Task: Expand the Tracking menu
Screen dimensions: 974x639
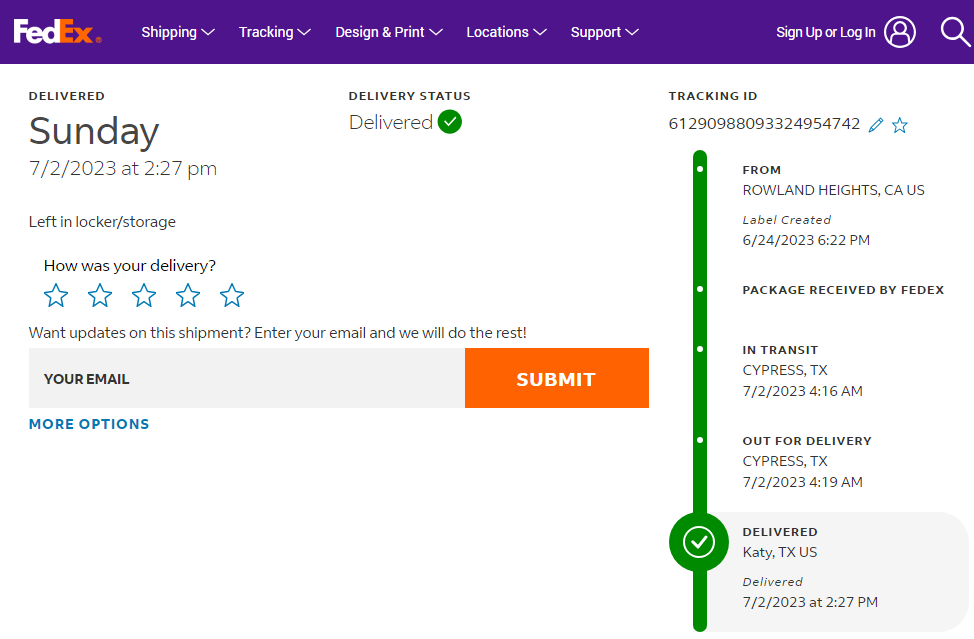Action: (x=274, y=32)
